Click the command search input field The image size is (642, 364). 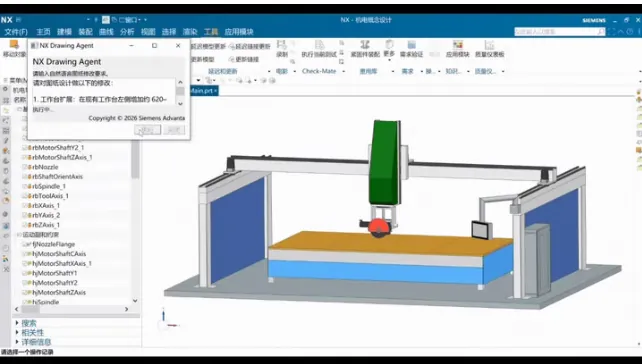click(556, 32)
